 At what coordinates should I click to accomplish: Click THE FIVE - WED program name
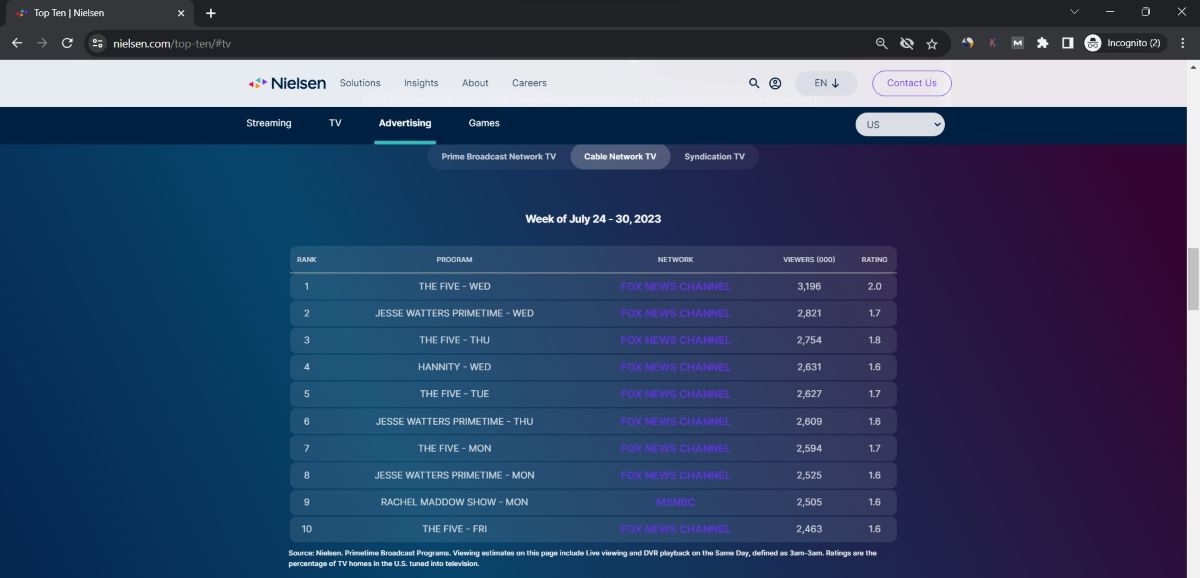[454, 286]
